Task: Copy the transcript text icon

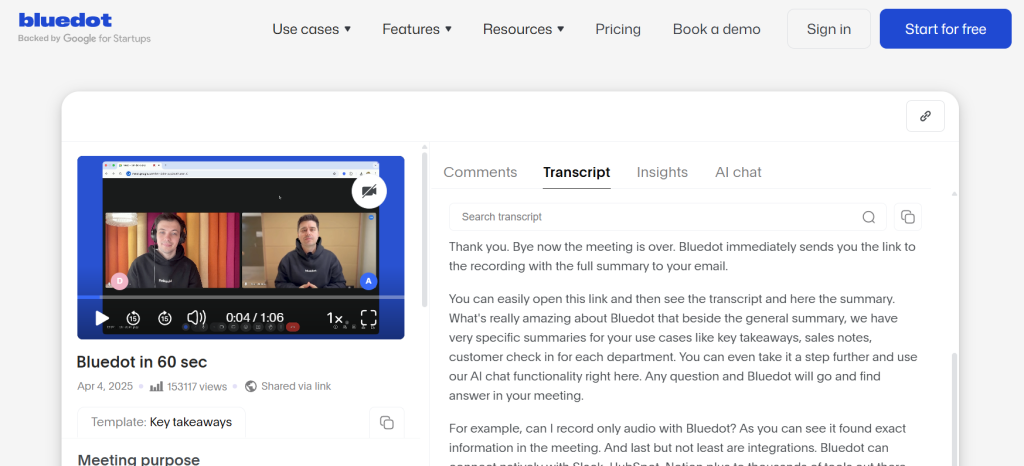Action: pyautogui.click(x=907, y=217)
